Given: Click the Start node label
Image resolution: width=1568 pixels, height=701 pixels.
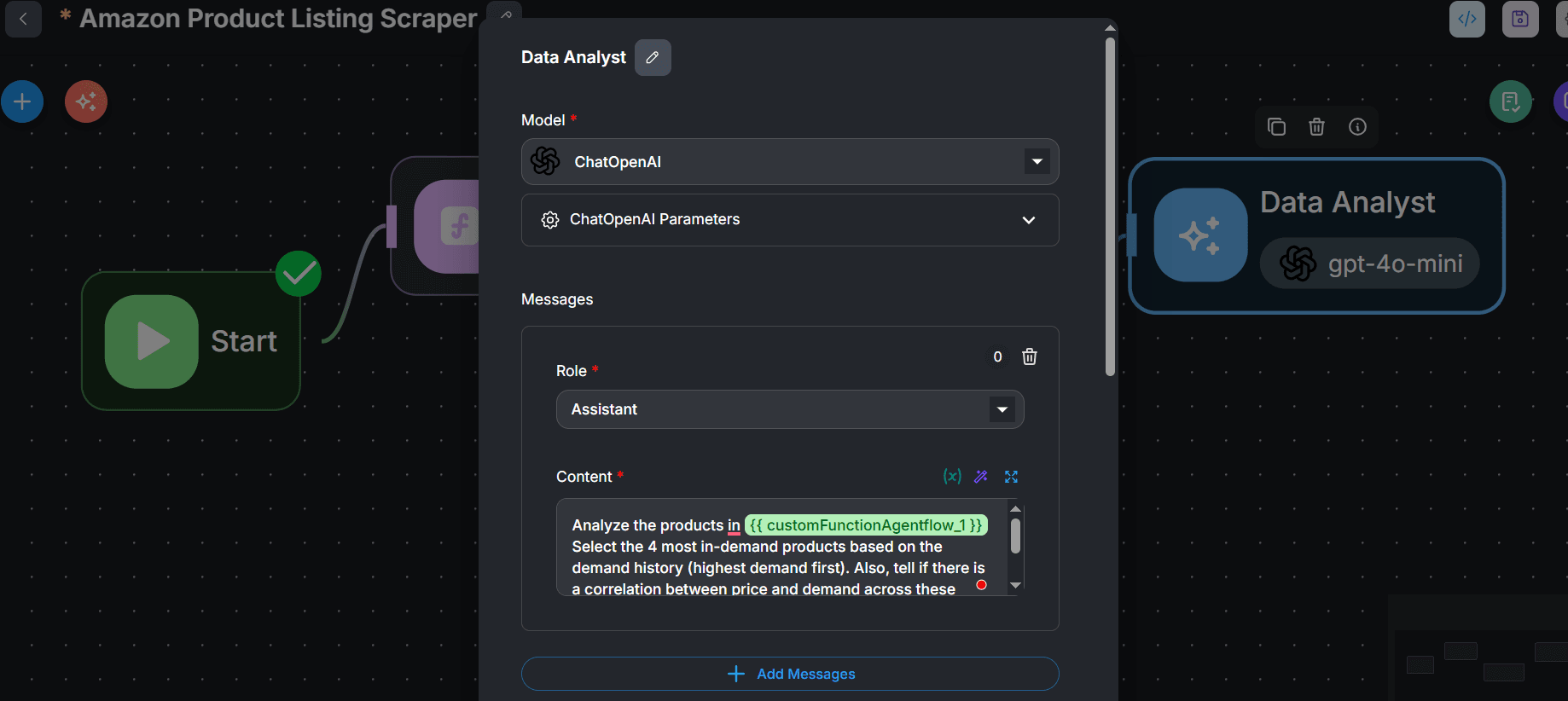Looking at the screenshot, I should tap(244, 341).
